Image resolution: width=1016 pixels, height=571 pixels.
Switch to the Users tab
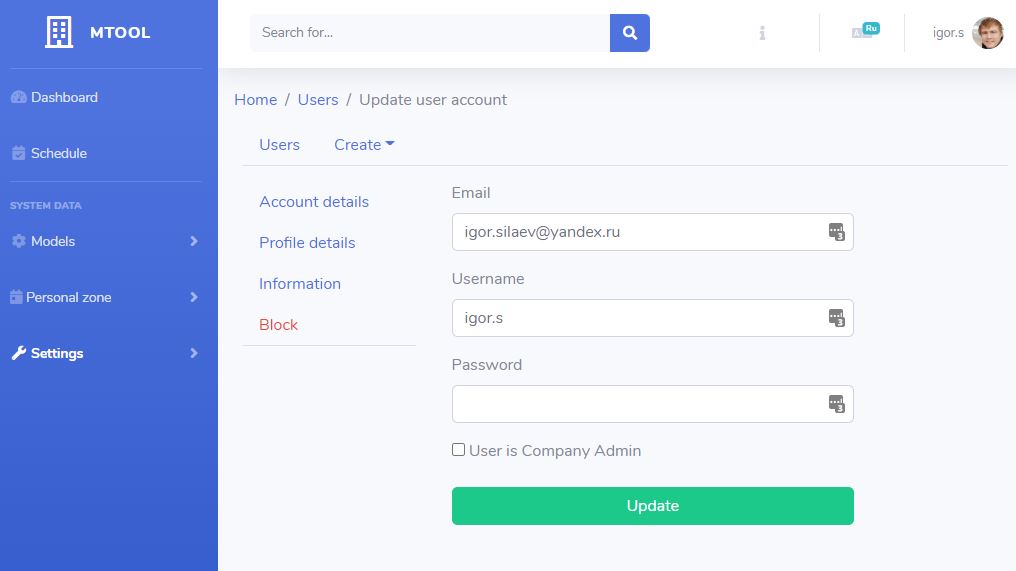click(x=279, y=145)
